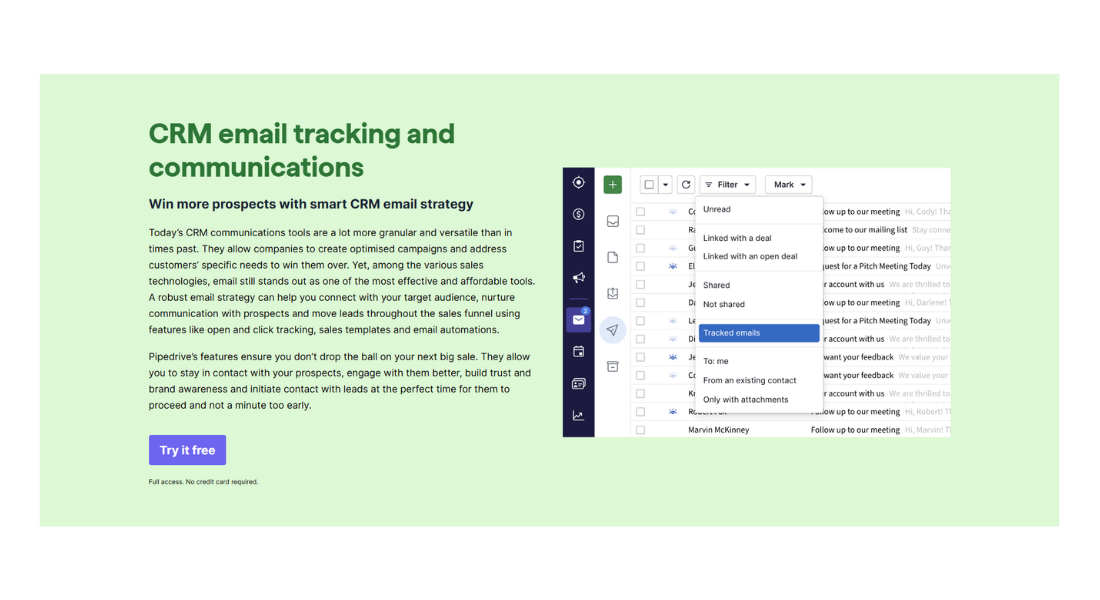Screen dimensions: 1100x600
Task: Click the green plus compose button
Action: pos(612,185)
